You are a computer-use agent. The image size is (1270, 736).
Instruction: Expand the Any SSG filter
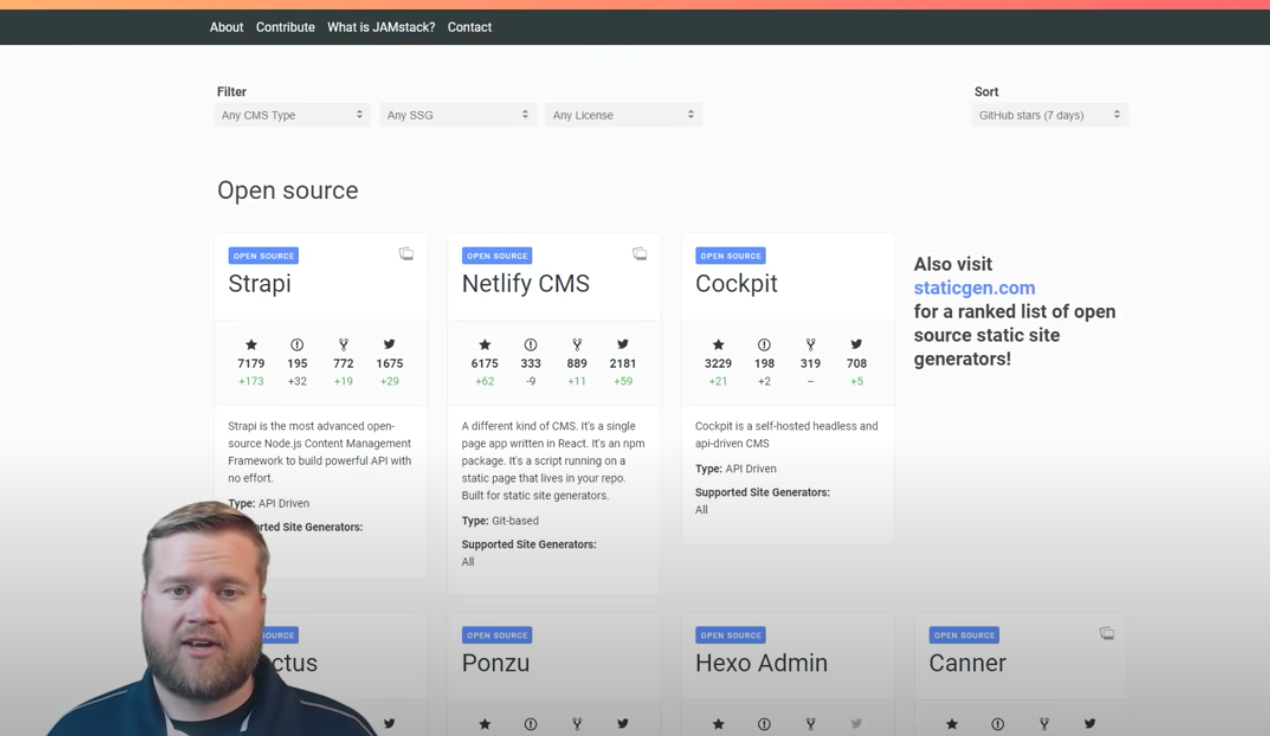point(458,115)
